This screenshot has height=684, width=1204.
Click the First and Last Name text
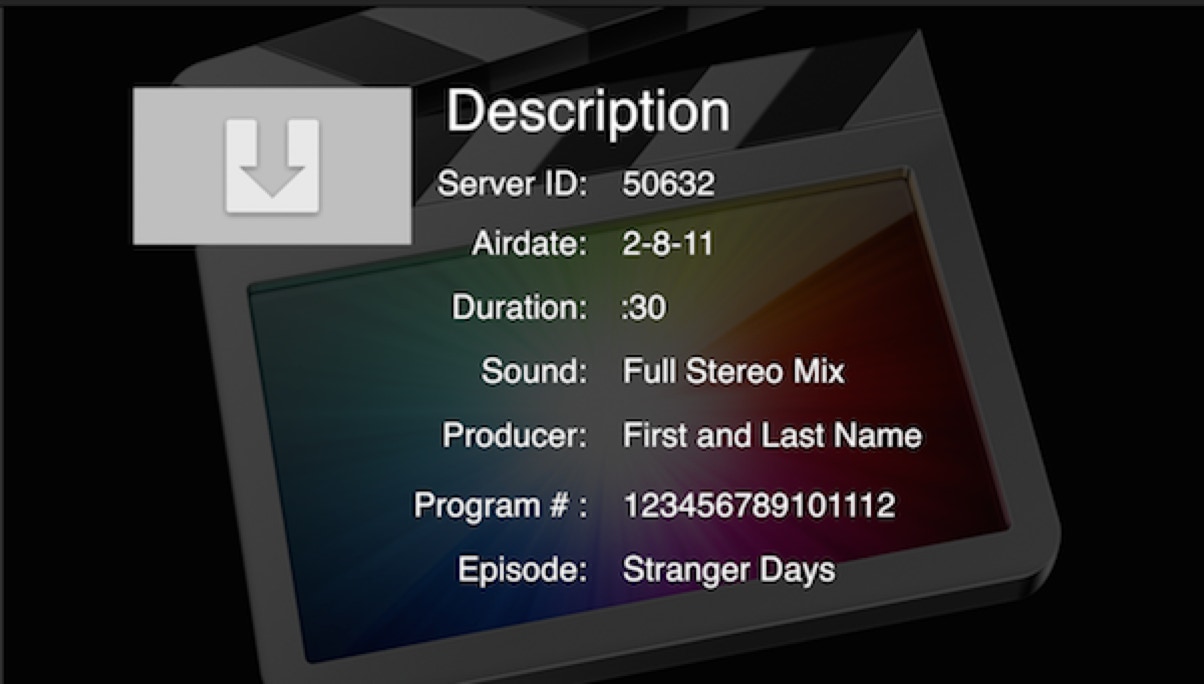[772, 436]
